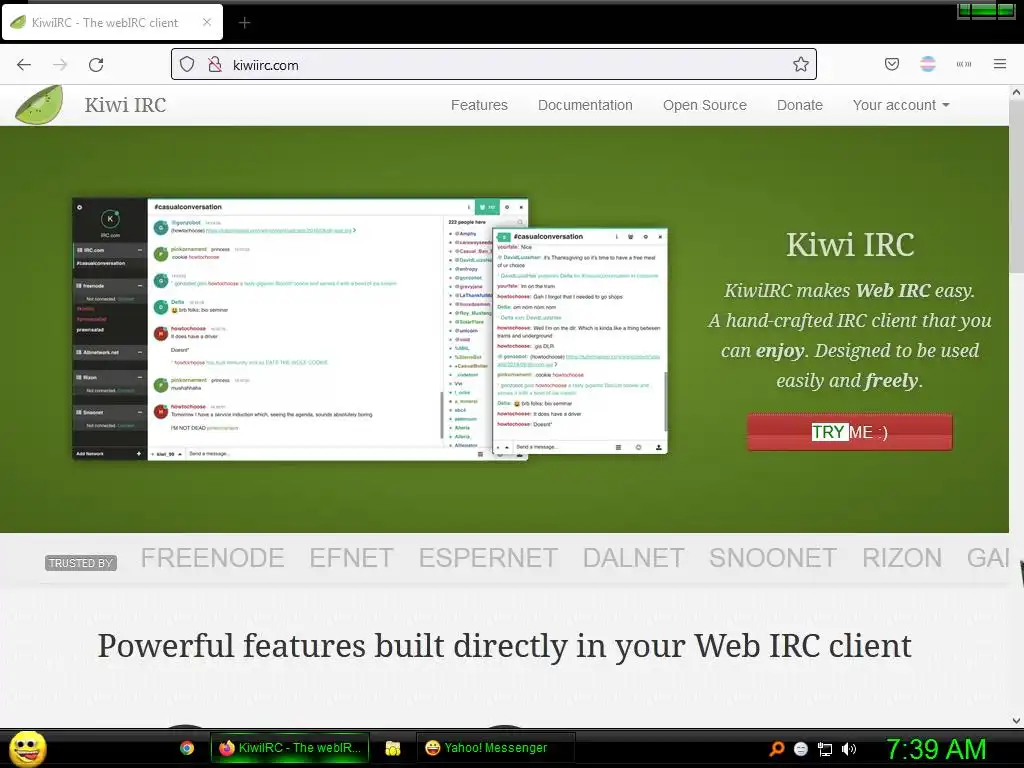Click the 7:39 AM clock
The width and height of the screenshot is (1024, 768).
pyautogui.click(x=936, y=749)
